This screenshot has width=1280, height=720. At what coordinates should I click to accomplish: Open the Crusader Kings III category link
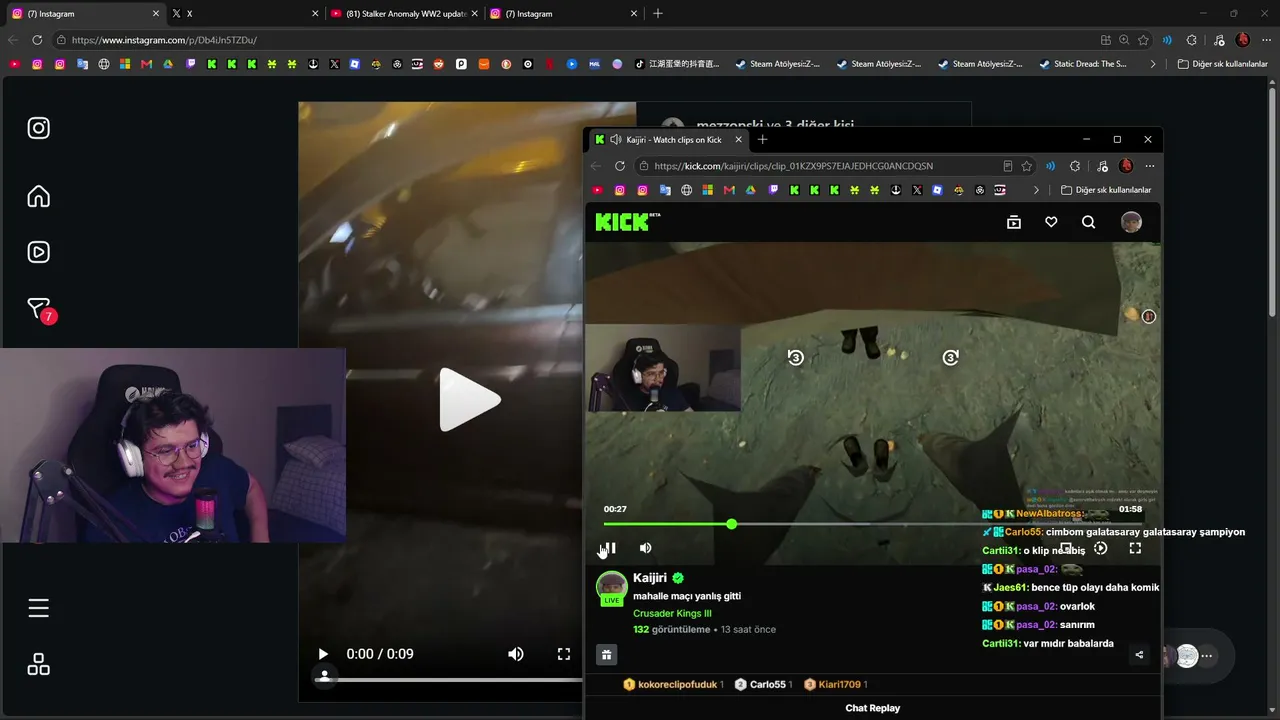coord(672,613)
